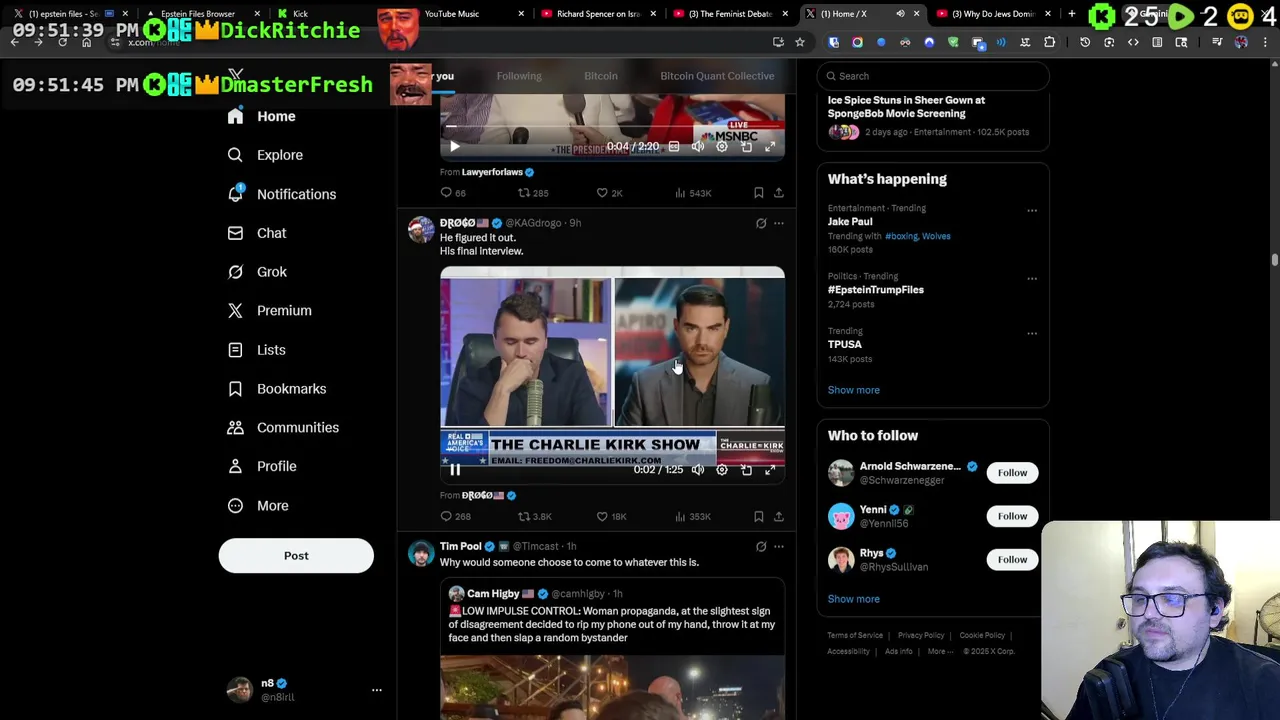Bookmark the Lawyerforlaws video post

coord(759,193)
